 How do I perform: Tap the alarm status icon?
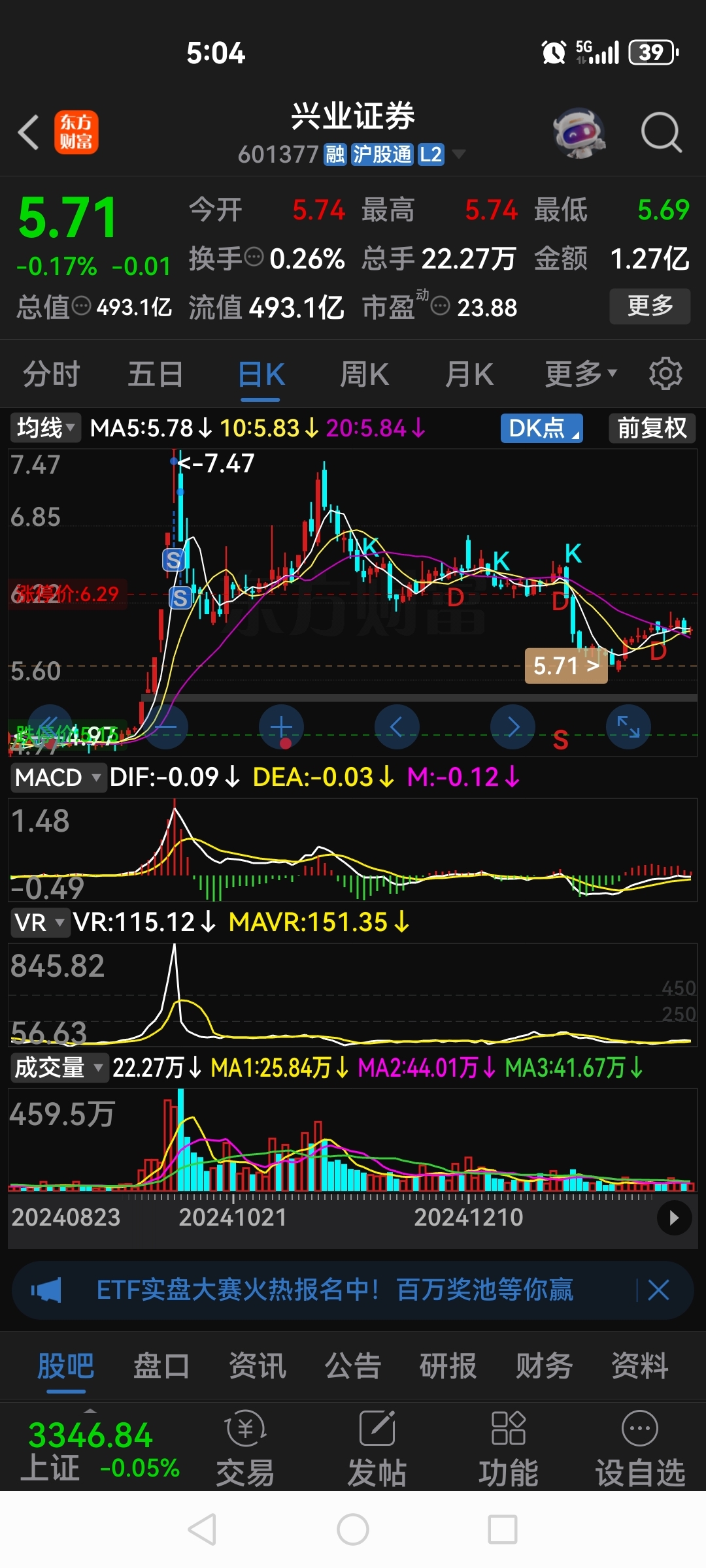click(554, 52)
